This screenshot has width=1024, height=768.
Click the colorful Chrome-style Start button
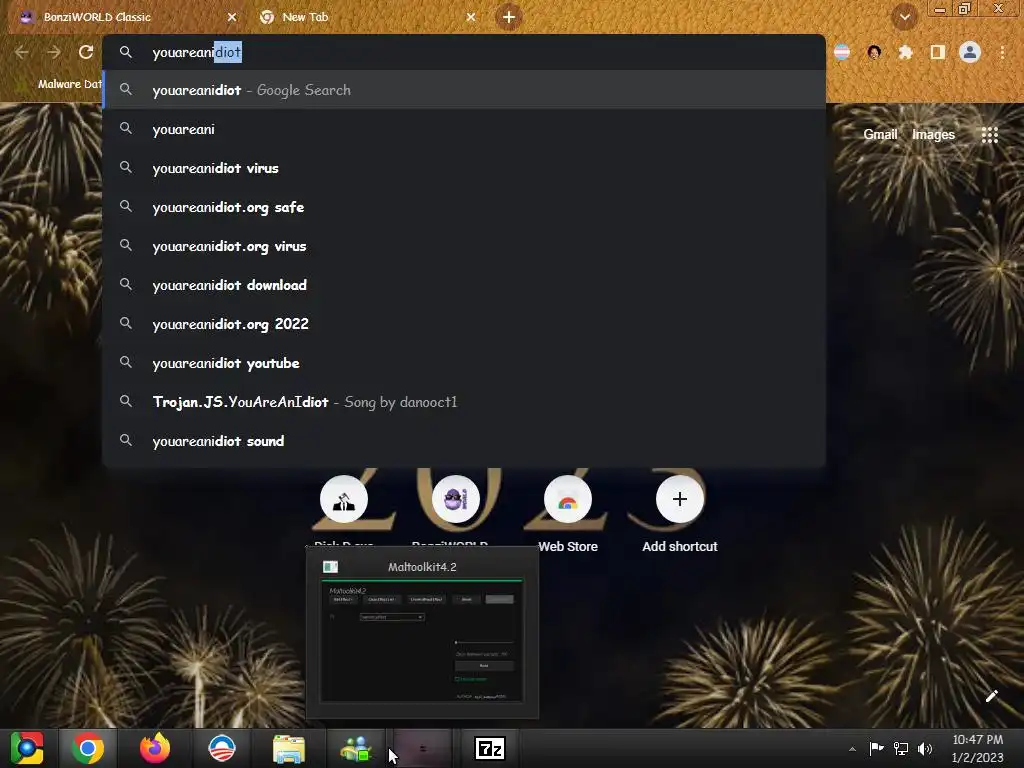click(27, 748)
